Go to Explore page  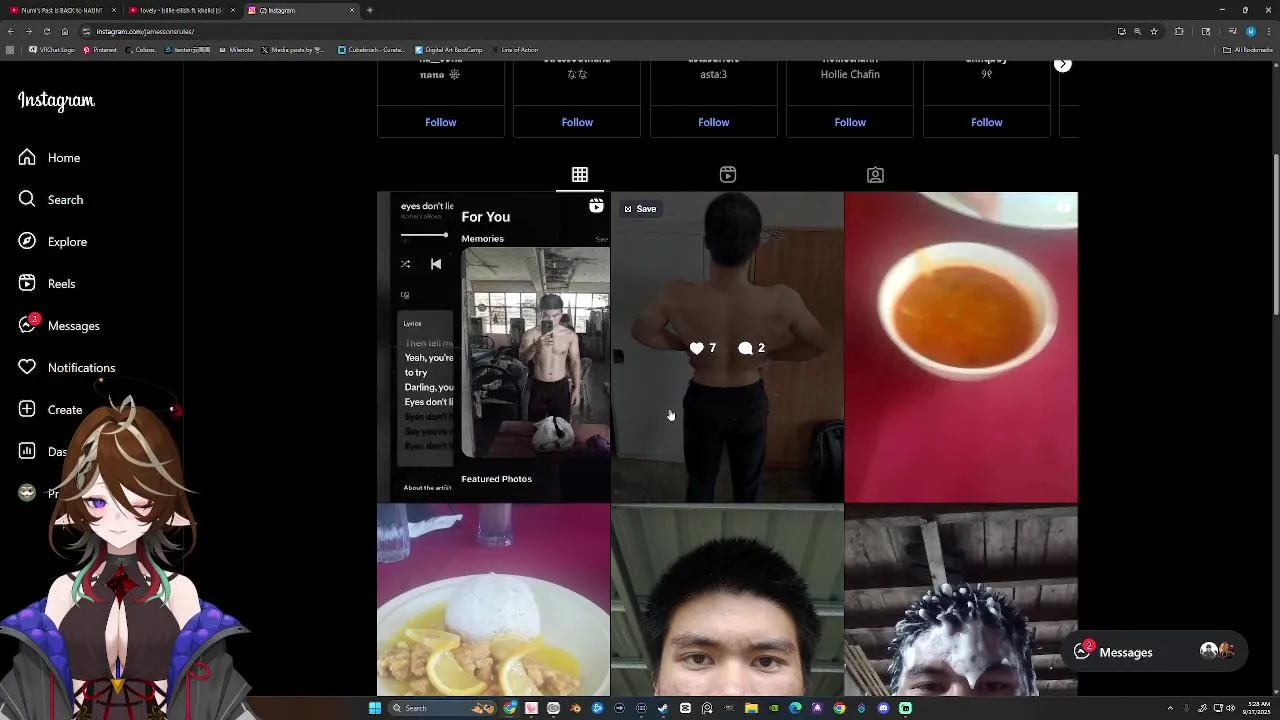click(53, 242)
